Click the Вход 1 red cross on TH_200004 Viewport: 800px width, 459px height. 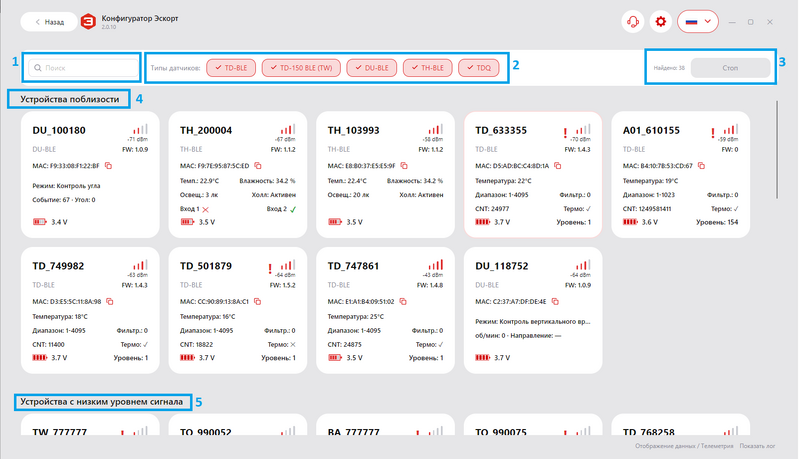coord(206,209)
